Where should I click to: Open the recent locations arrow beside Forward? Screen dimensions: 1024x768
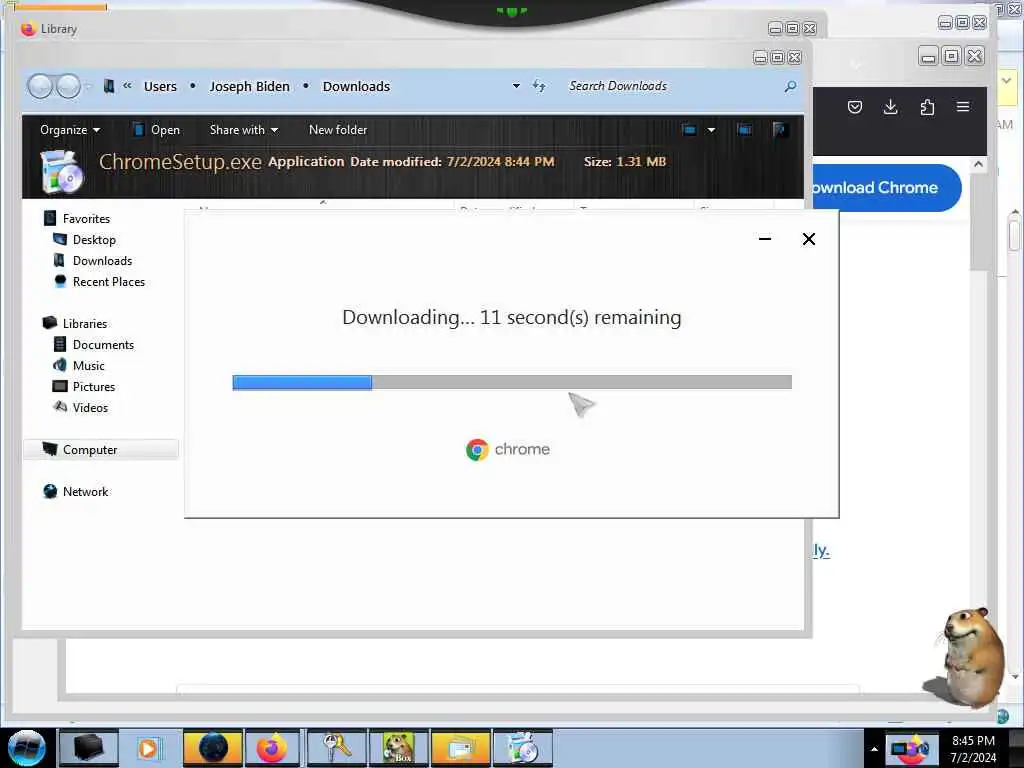click(89, 86)
